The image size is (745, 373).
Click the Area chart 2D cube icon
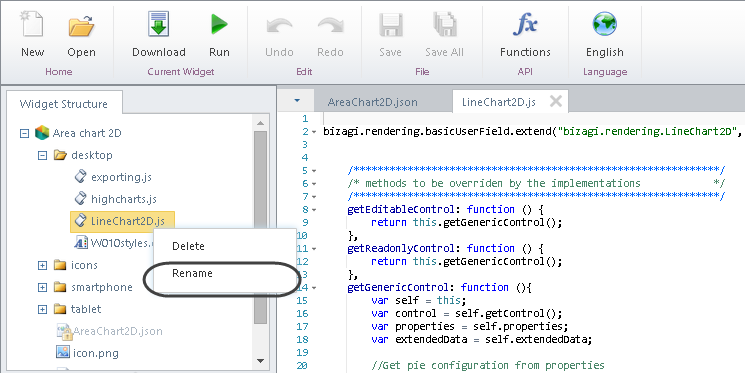(x=42, y=133)
